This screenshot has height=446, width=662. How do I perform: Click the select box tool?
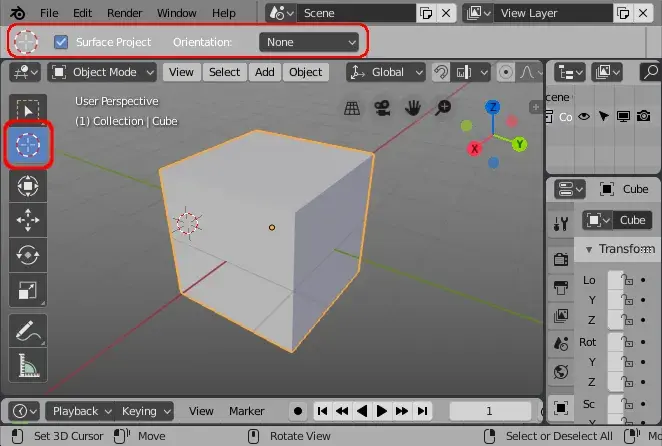click(28, 110)
